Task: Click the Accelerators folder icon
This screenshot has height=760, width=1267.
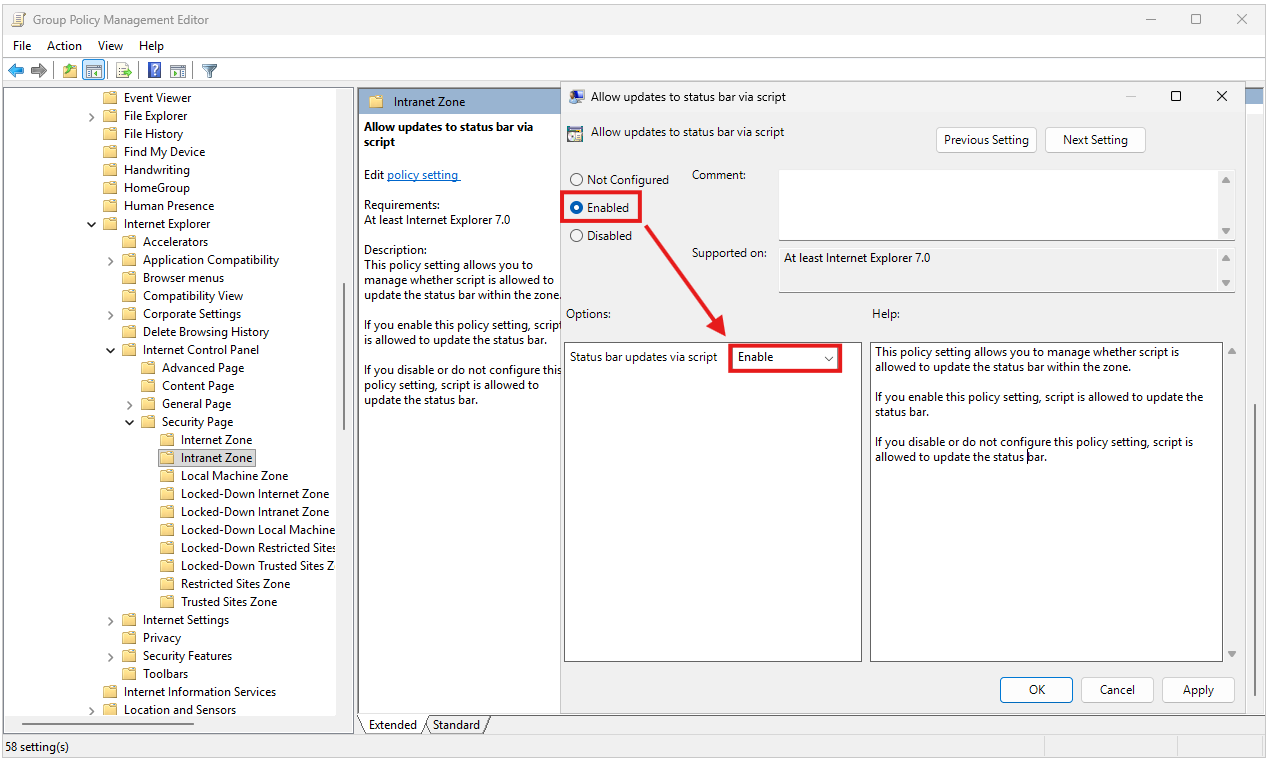Action: (129, 242)
